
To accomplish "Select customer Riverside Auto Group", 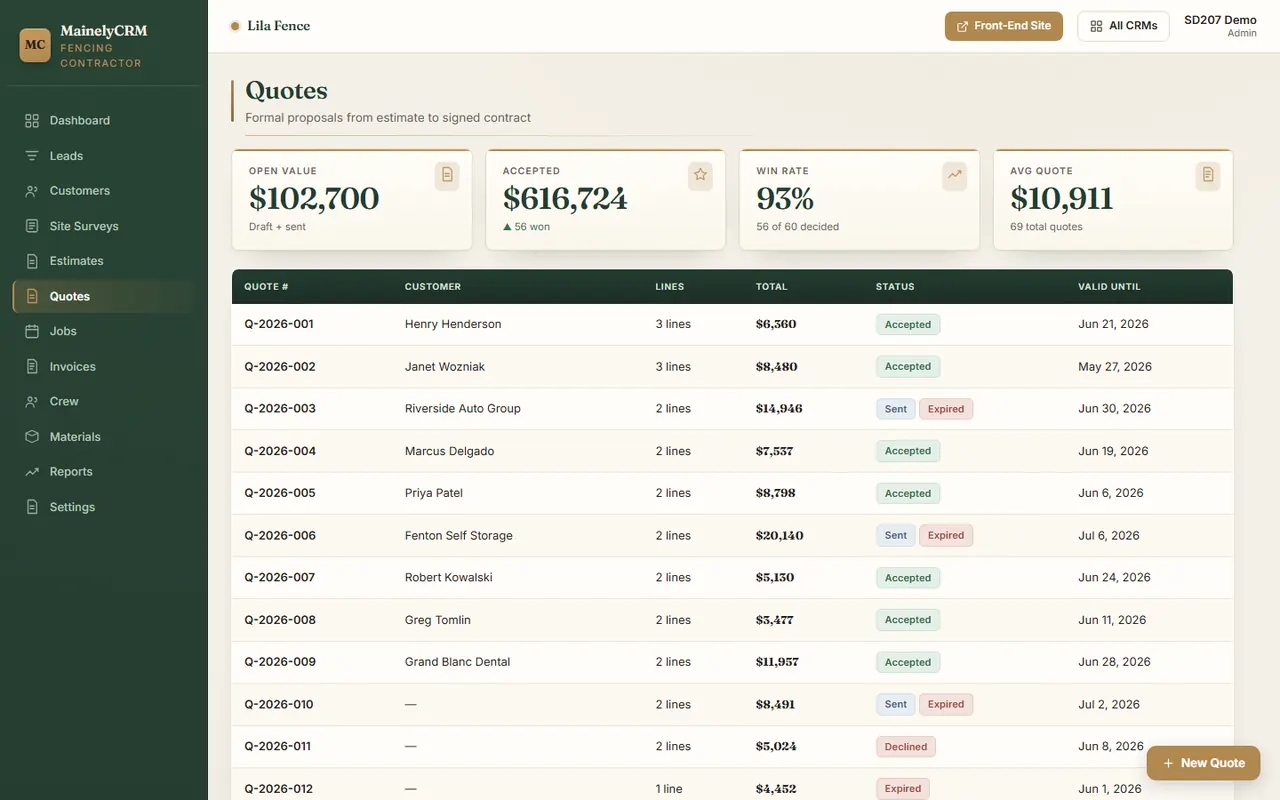I will (x=463, y=408).
